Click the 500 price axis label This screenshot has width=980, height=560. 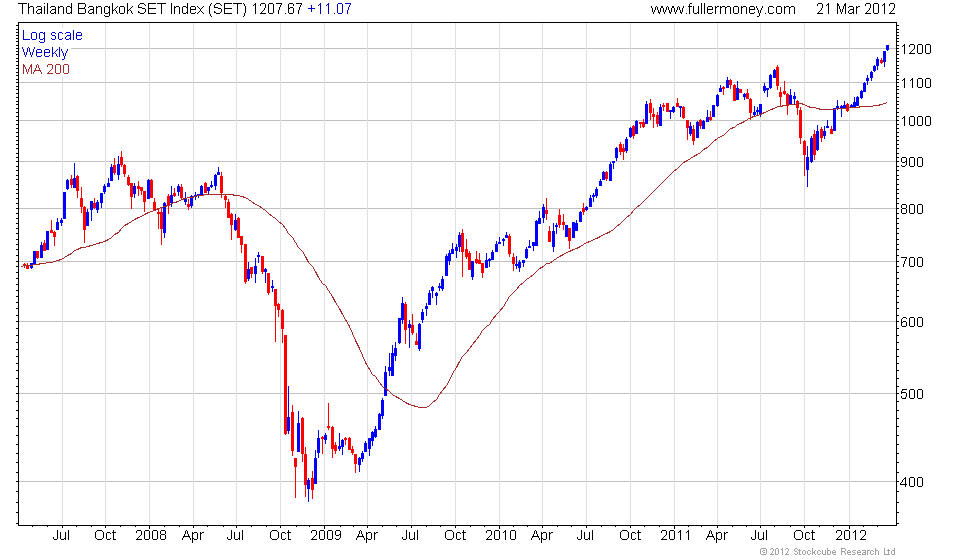click(912, 394)
